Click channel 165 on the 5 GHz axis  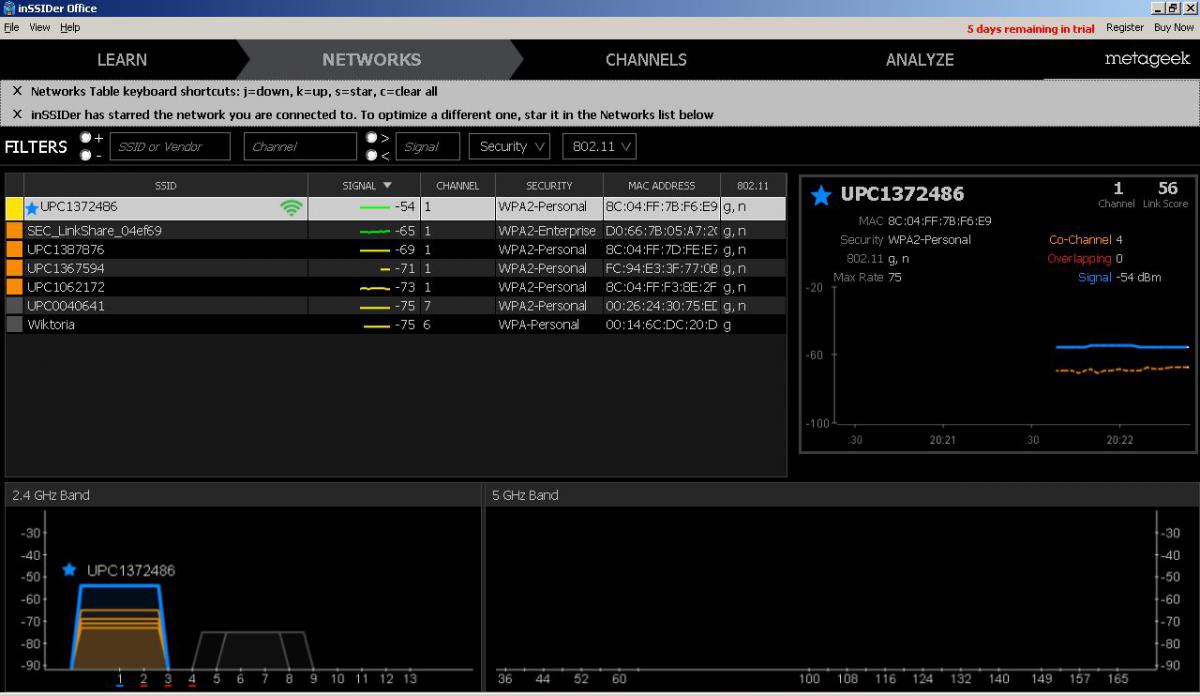[1117, 679]
